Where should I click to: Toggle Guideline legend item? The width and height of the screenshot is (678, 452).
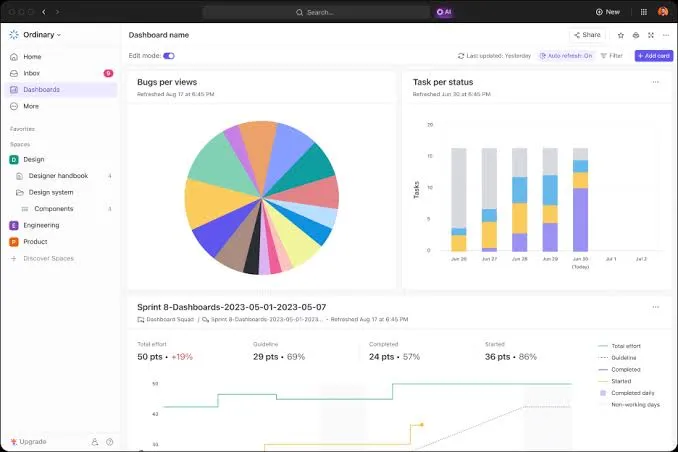[617, 358]
